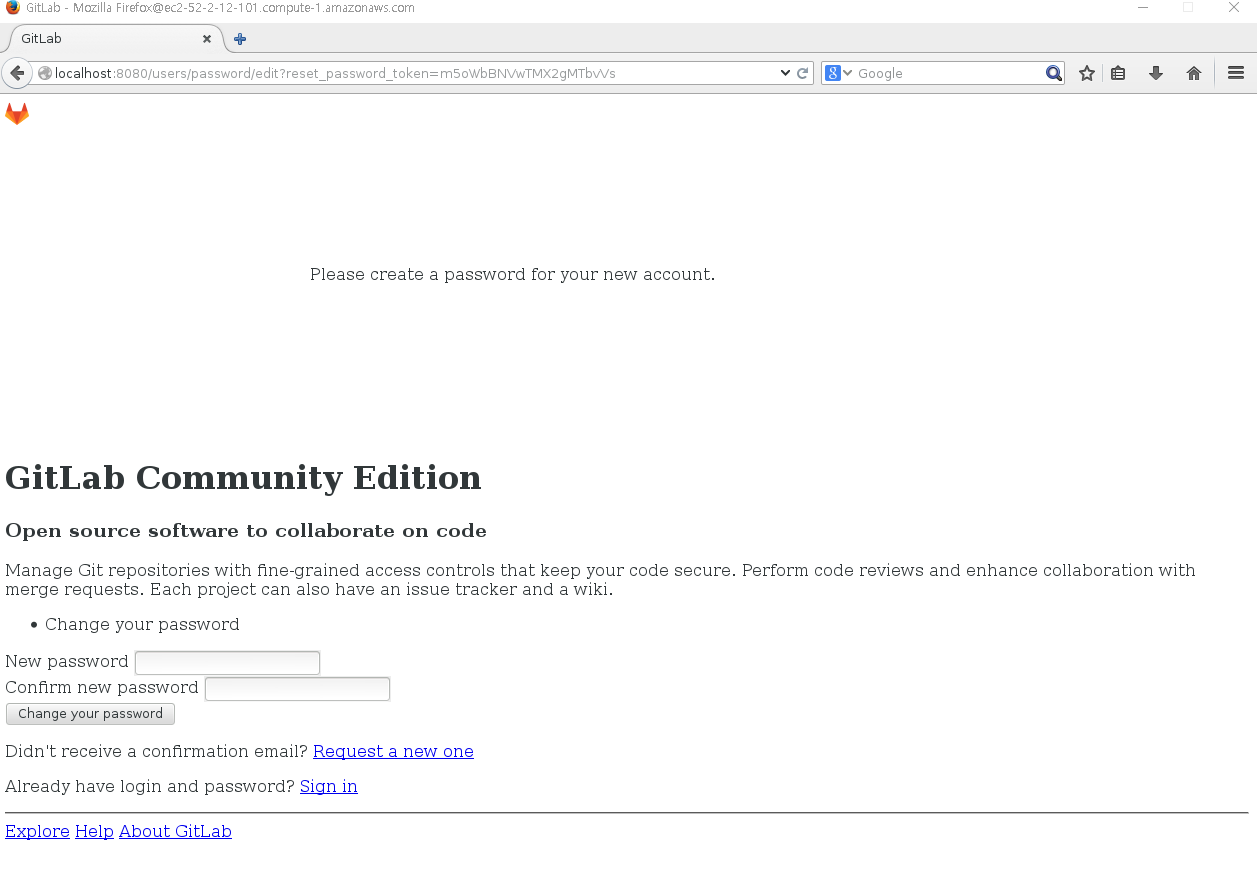Focus the New password field

coord(227,663)
